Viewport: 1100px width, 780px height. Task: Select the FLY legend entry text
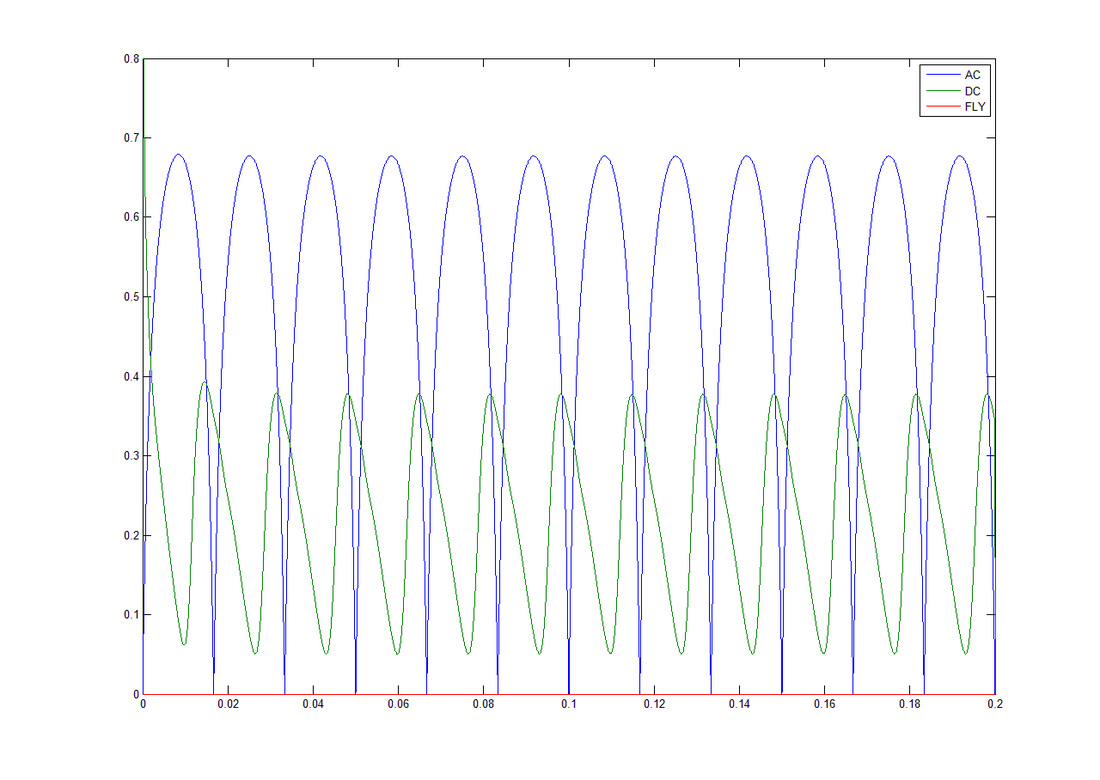click(x=974, y=106)
